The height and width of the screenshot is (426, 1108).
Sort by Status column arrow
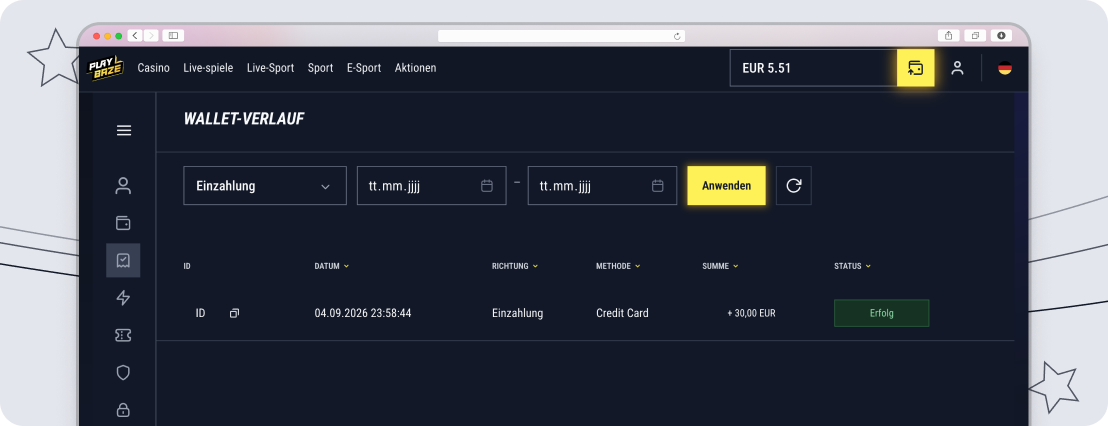tap(868, 266)
